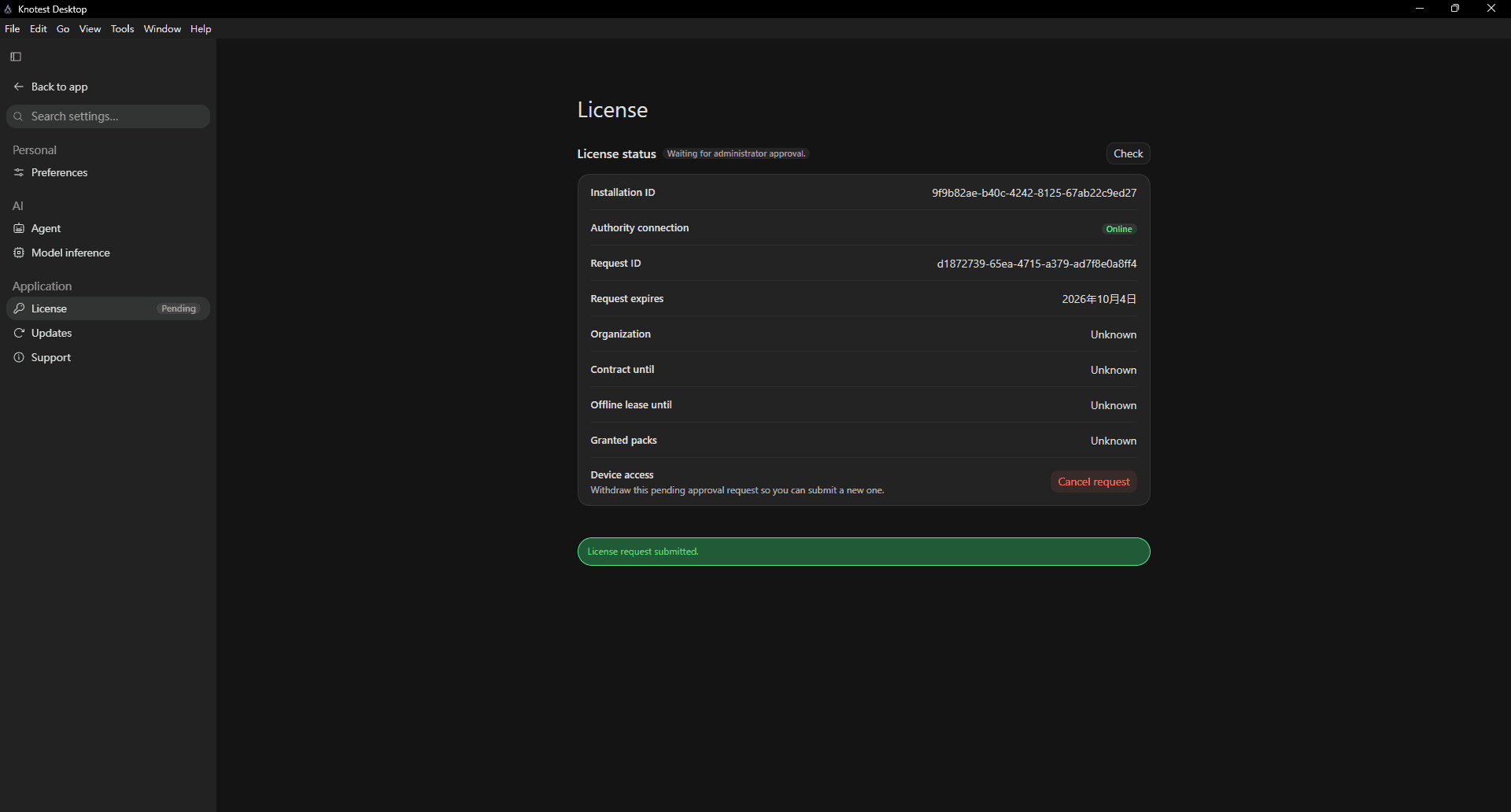Click the Agent robot icon
This screenshot has width=1511, height=812.
coord(19,228)
